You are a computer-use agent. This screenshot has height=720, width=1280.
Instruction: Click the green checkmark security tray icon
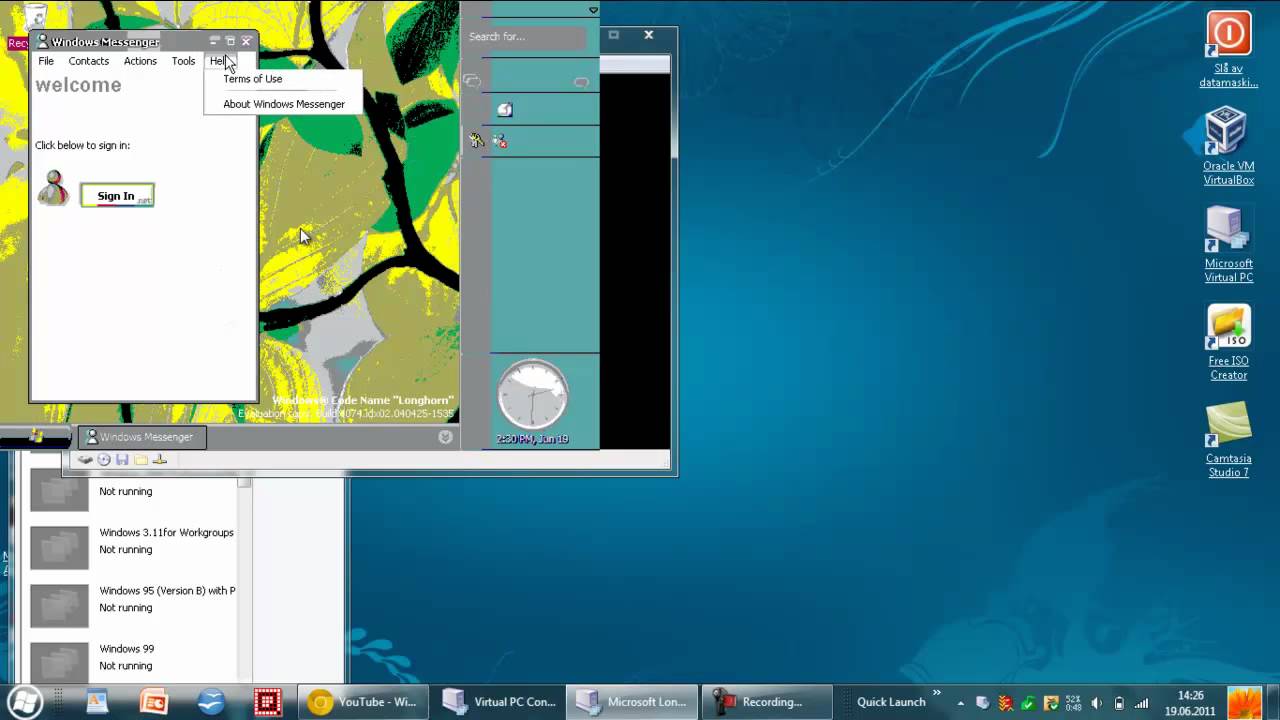tap(1028, 703)
